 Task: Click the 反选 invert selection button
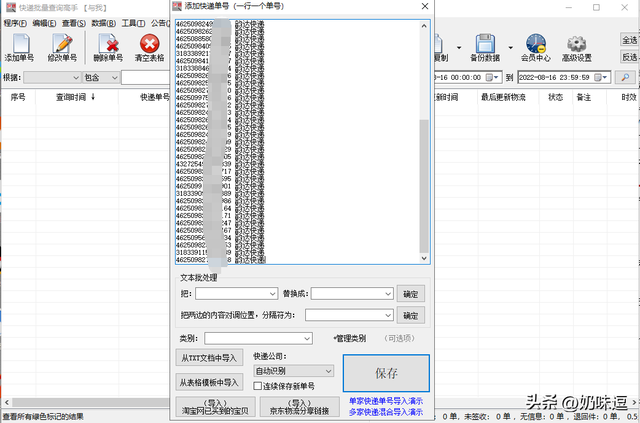tap(629, 57)
